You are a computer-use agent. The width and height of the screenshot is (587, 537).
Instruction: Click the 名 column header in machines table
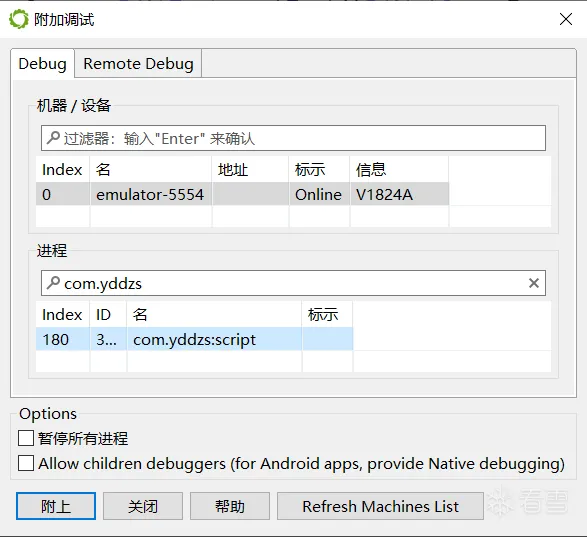[150, 170]
